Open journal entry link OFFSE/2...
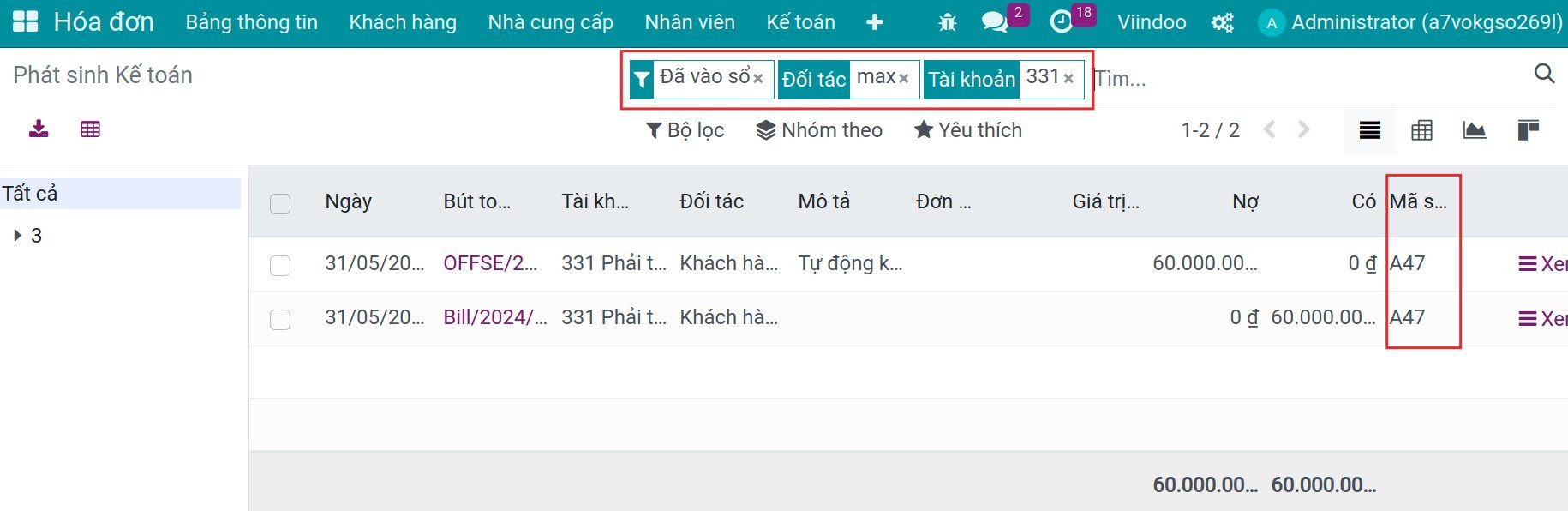1568x511 pixels. coord(490,263)
